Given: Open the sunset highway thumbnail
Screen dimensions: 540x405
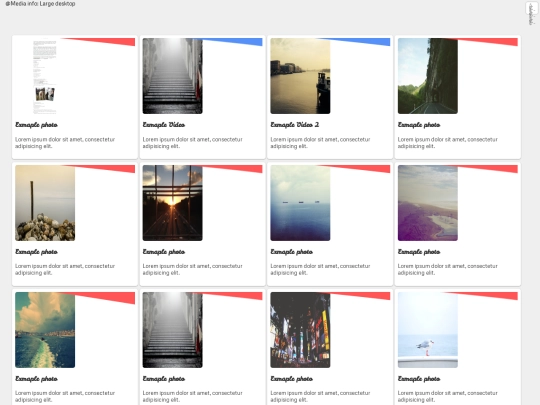Looking at the screenshot, I should (173, 203).
